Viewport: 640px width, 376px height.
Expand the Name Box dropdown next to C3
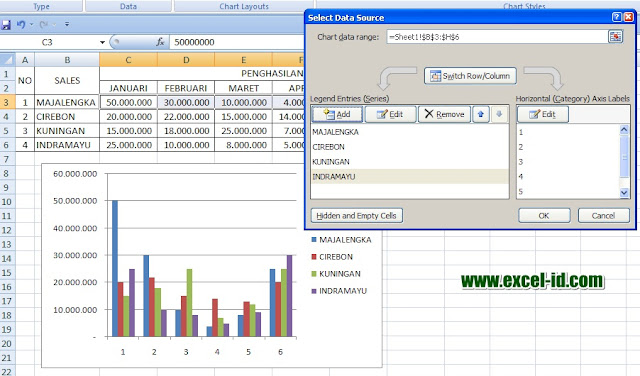tap(102, 42)
